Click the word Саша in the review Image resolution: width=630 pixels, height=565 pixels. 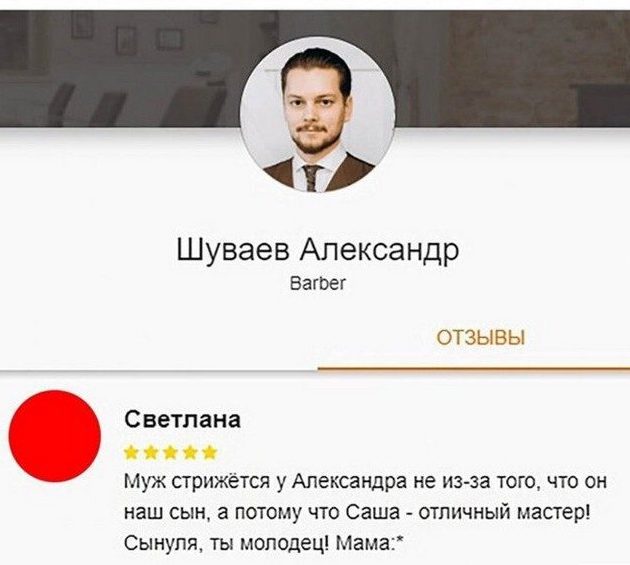click(x=374, y=513)
